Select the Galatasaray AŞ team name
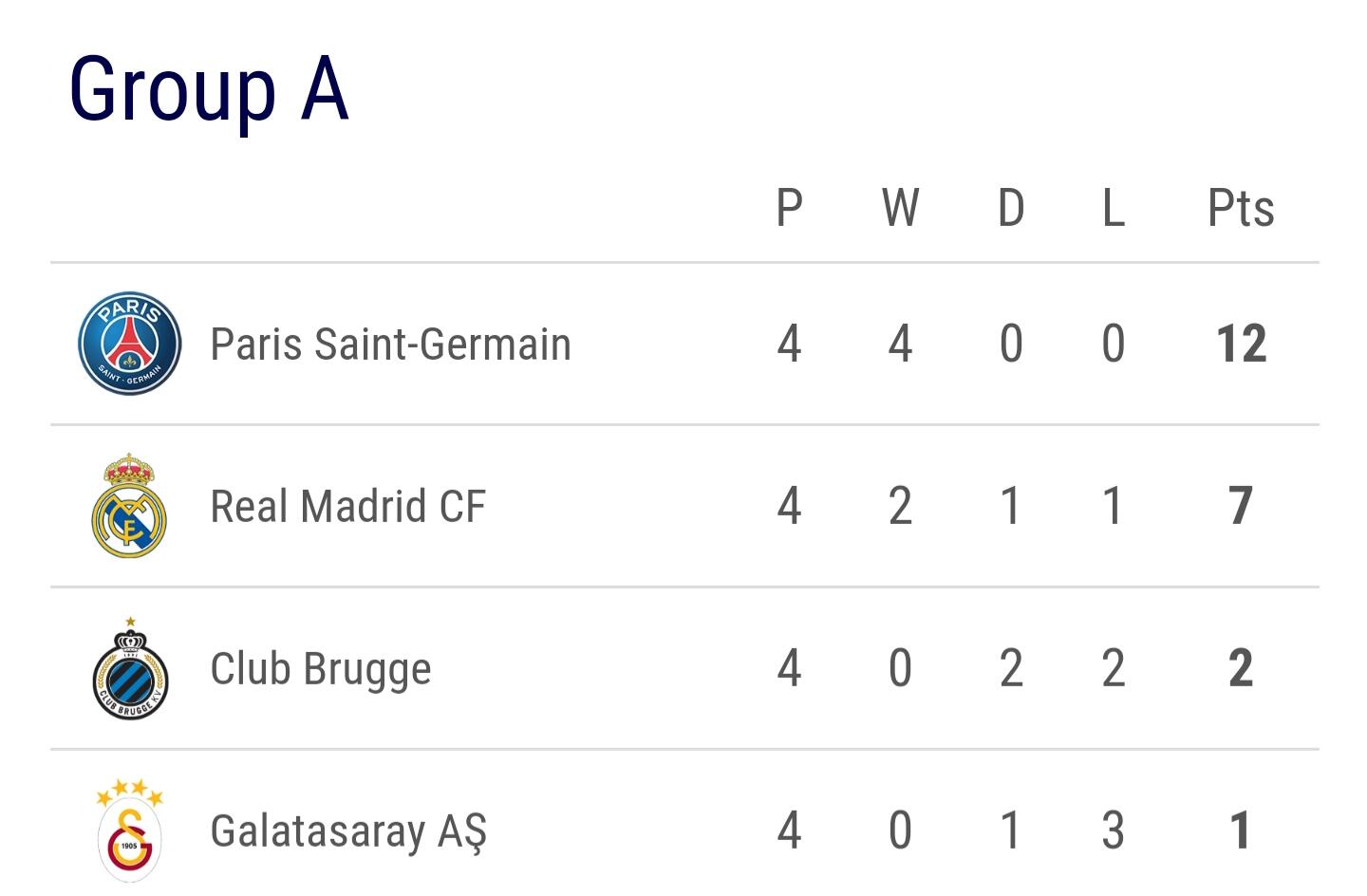The width and height of the screenshot is (1367, 896). click(x=348, y=832)
